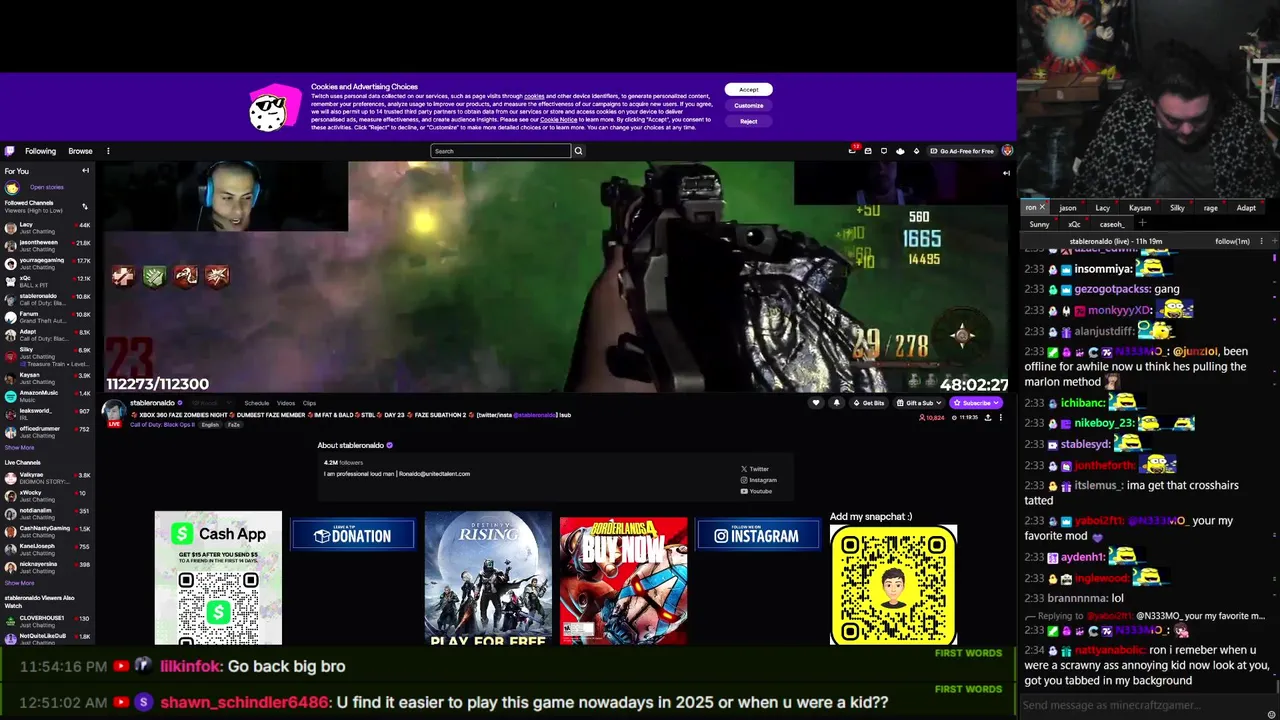Switch to the Silky chat tab

[x=1177, y=208]
